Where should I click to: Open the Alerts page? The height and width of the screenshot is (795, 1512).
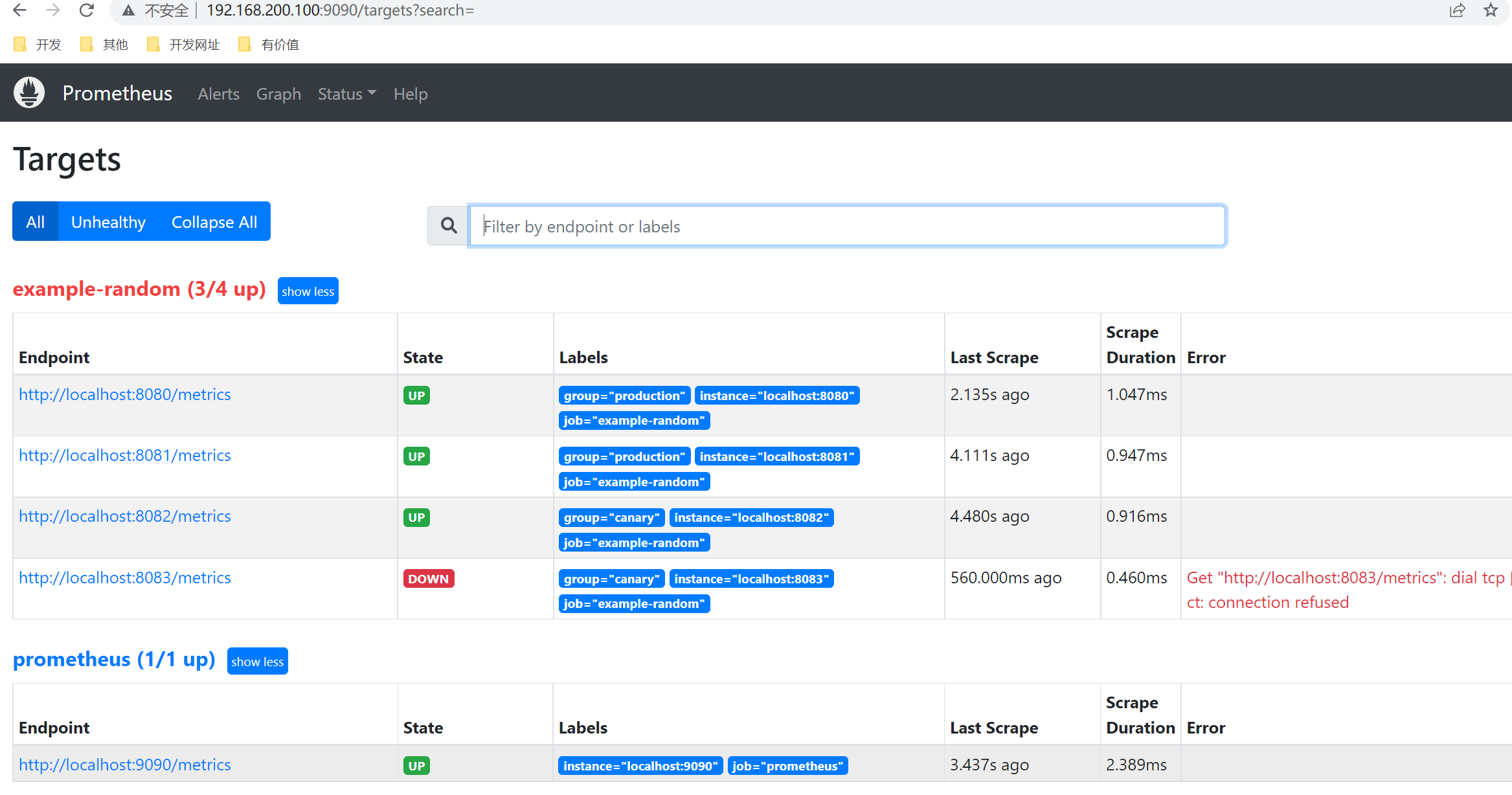coord(219,94)
